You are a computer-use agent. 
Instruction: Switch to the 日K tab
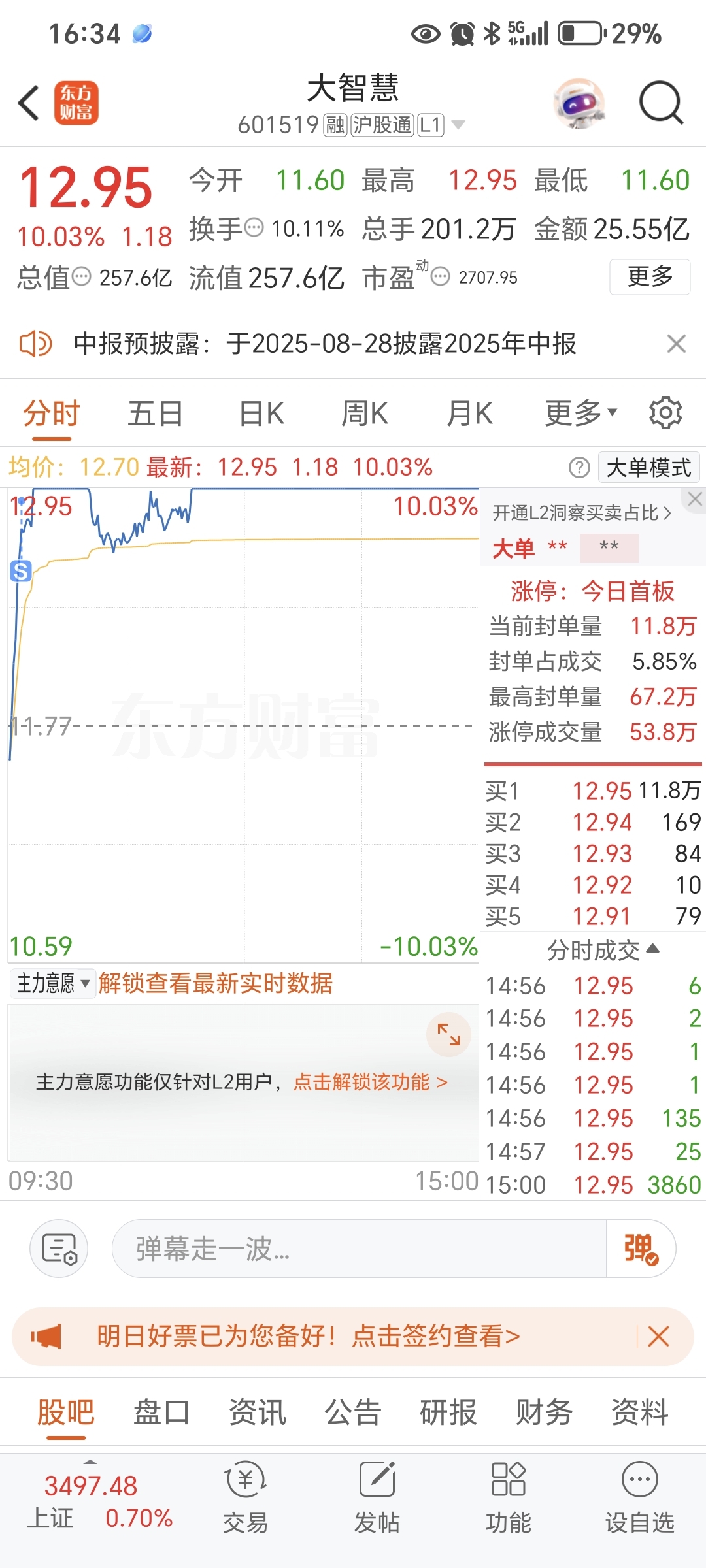coord(261,413)
